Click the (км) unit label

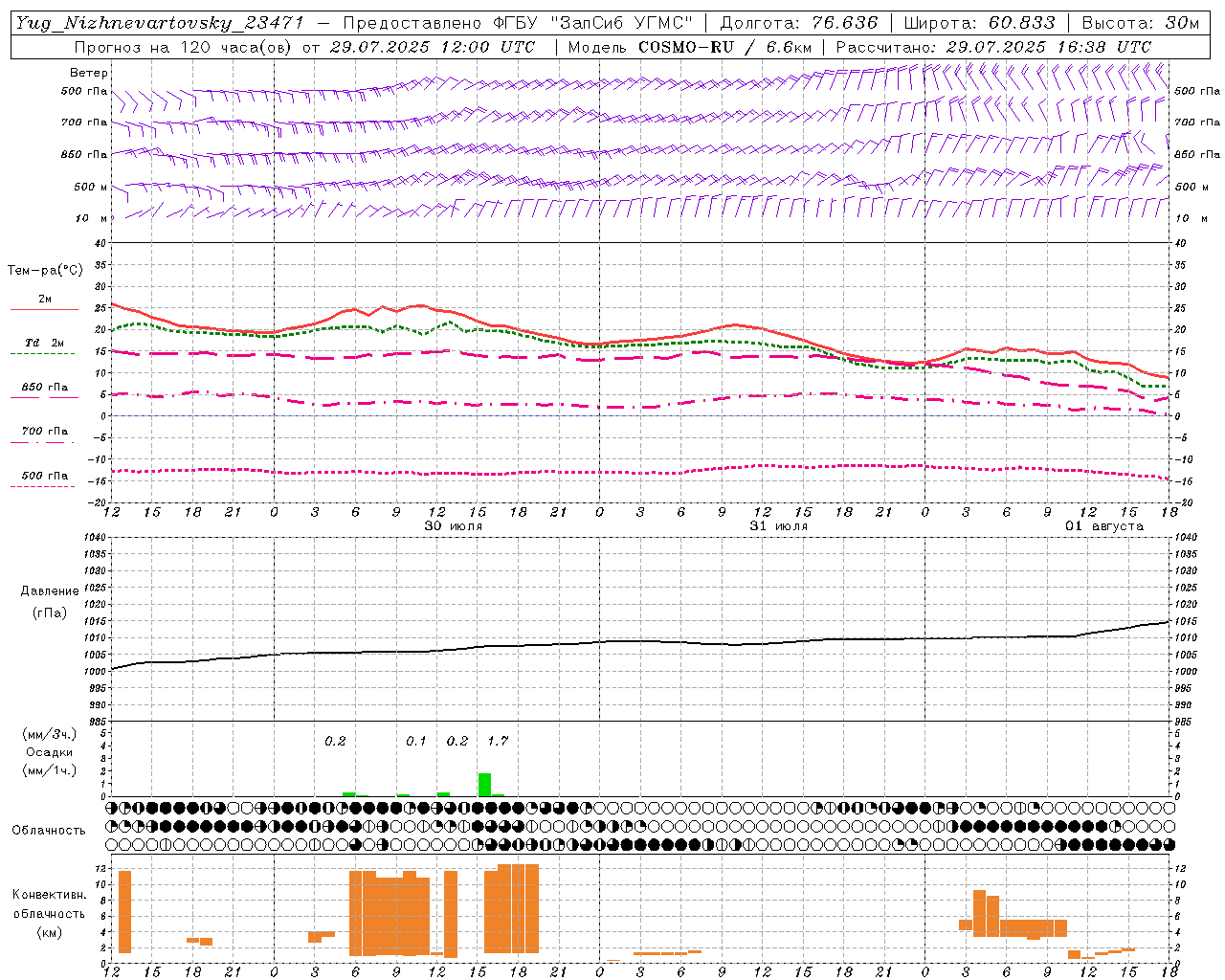click(50, 932)
